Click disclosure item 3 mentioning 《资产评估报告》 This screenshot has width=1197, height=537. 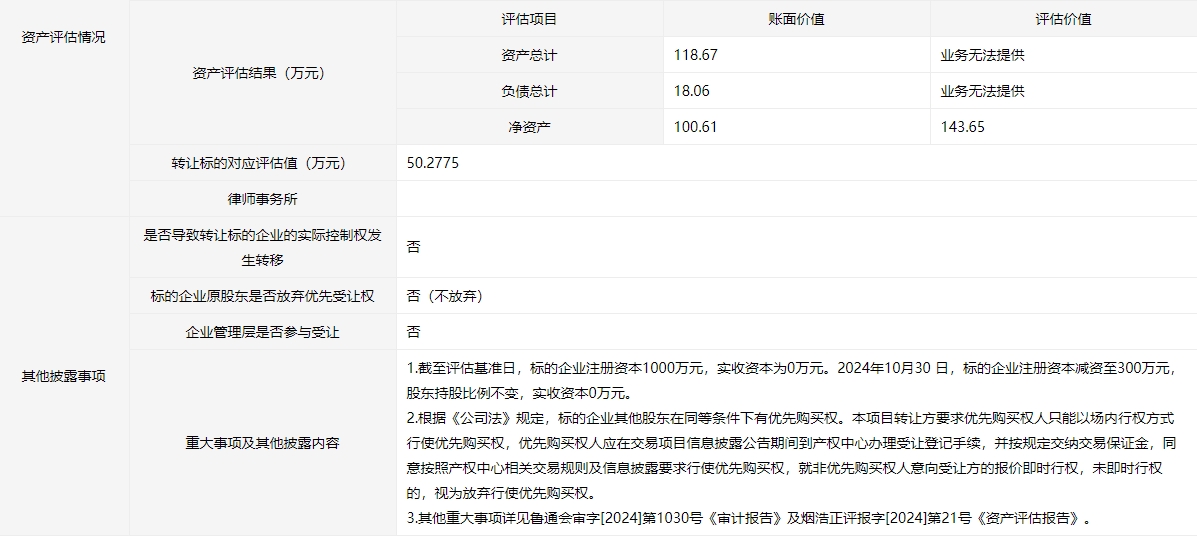click(x=747, y=518)
